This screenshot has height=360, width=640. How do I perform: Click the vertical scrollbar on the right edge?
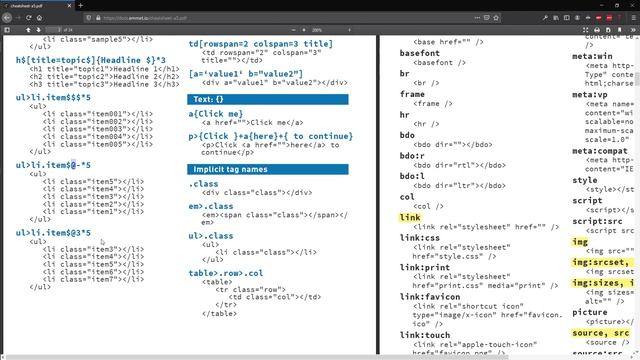coord(637,78)
